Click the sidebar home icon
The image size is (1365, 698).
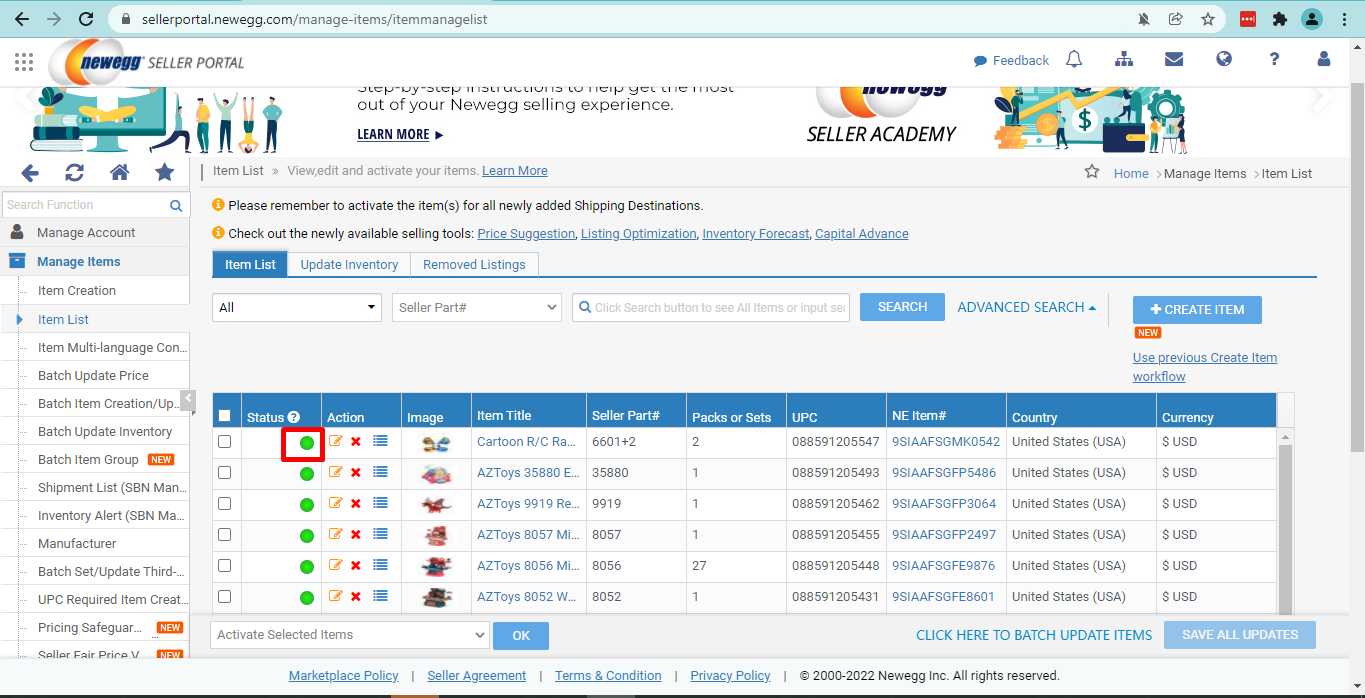[x=120, y=173]
